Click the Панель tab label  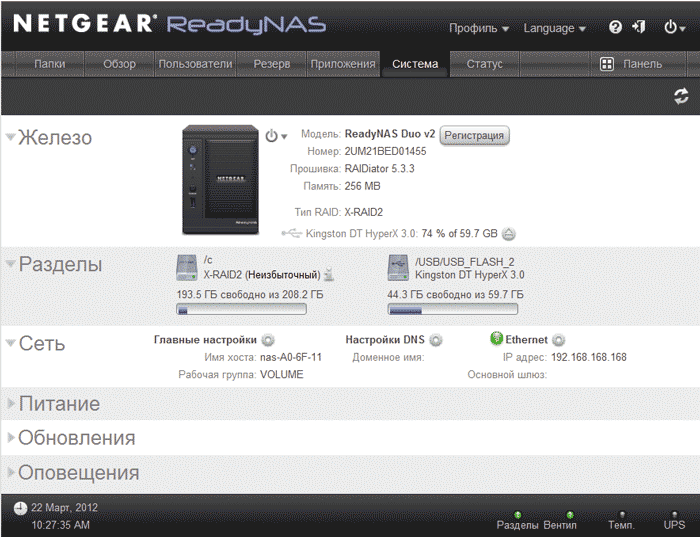[642, 64]
